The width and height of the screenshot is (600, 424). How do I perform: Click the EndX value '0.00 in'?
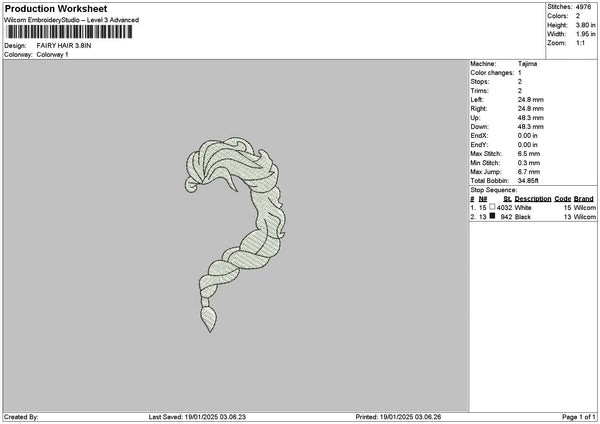coord(528,136)
